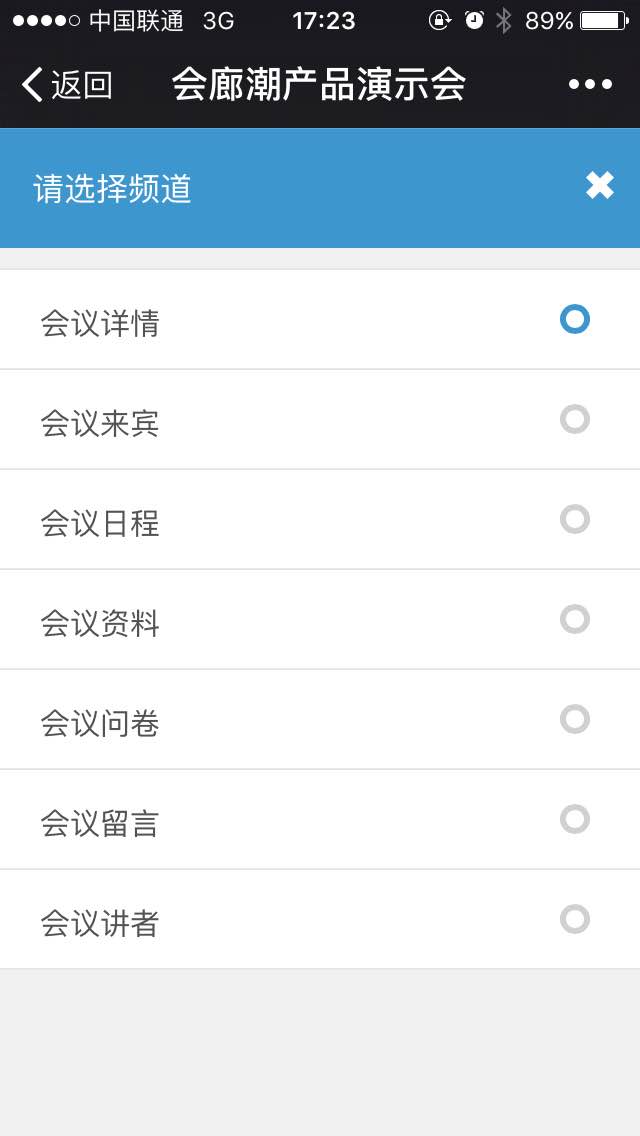Screen dimensions: 640x1136
Task: Select the 会议日程 radio button
Action: click(x=575, y=519)
